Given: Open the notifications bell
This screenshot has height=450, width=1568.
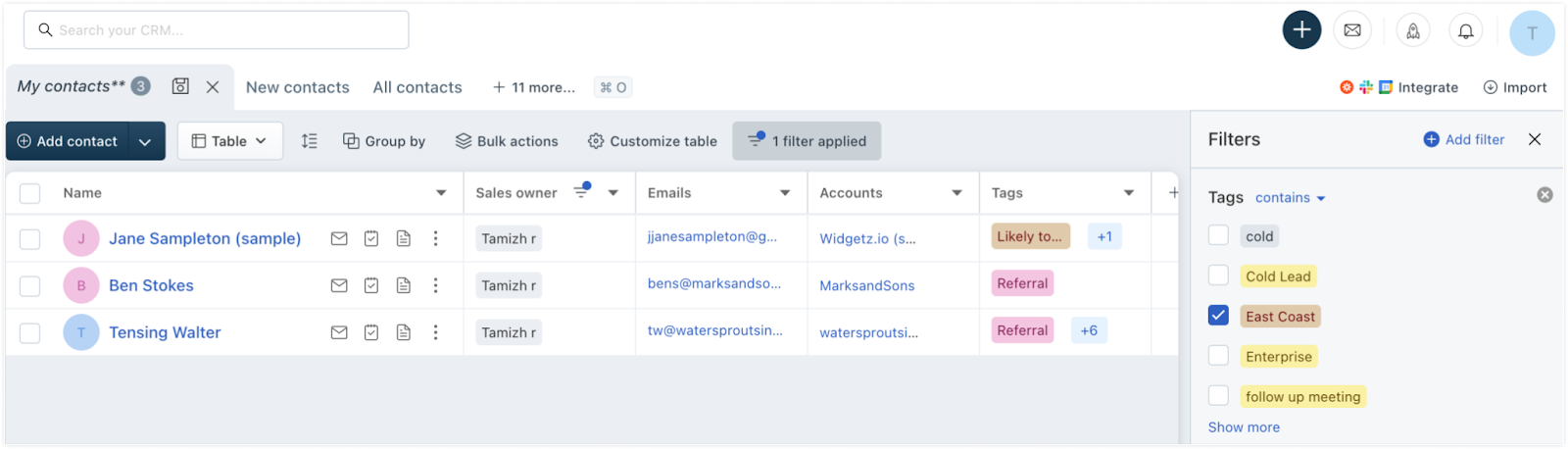Looking at the screenshot, I should [1466, 31].
